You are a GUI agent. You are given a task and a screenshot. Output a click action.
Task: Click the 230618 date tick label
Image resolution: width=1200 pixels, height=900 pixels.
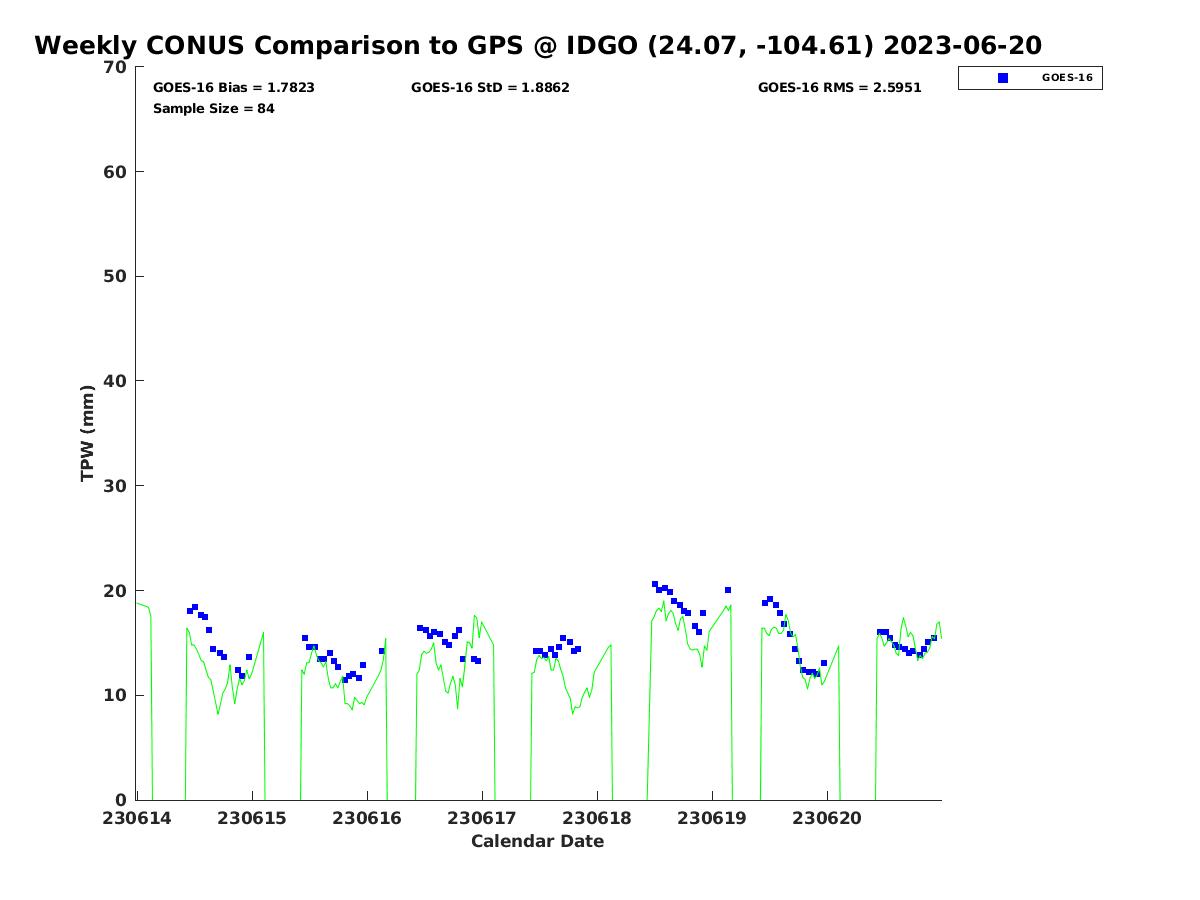[597, 818]
